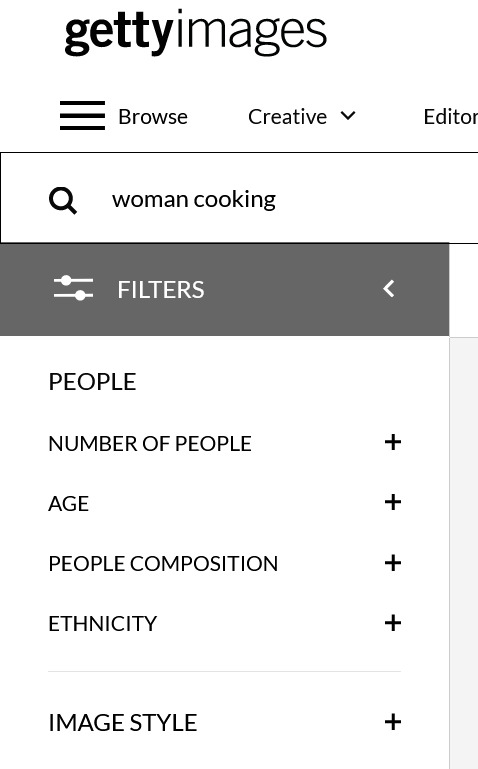The width and height of the screenshot is (478, 769).
Task: Select the Creative menu label
Action: tap(287, 117)
